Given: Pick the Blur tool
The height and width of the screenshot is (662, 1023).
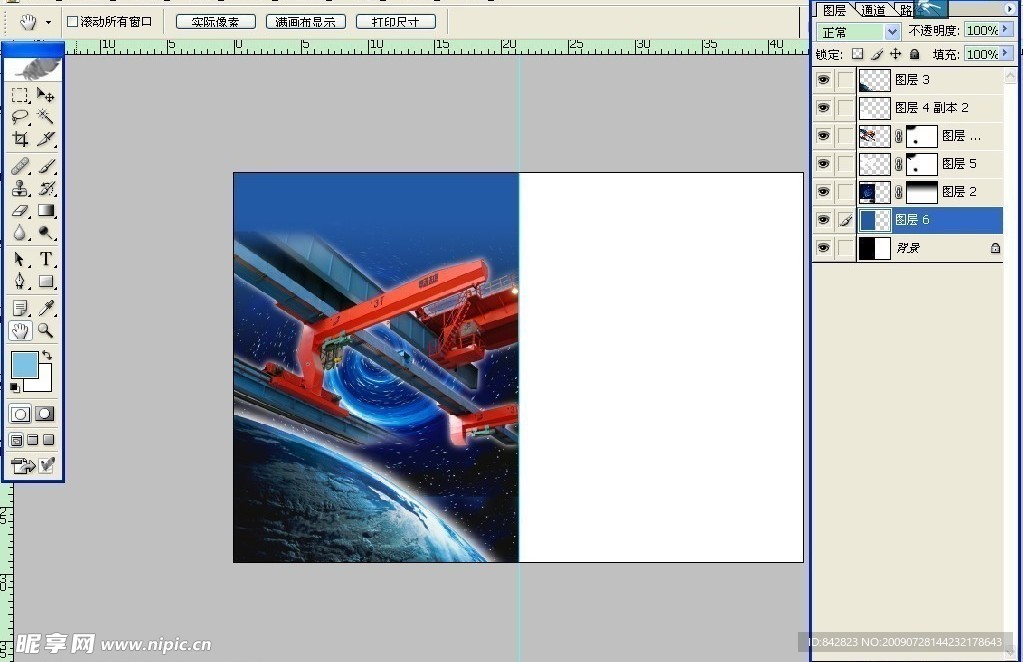Looking at the screenshot, I should [x=20, y=232].
